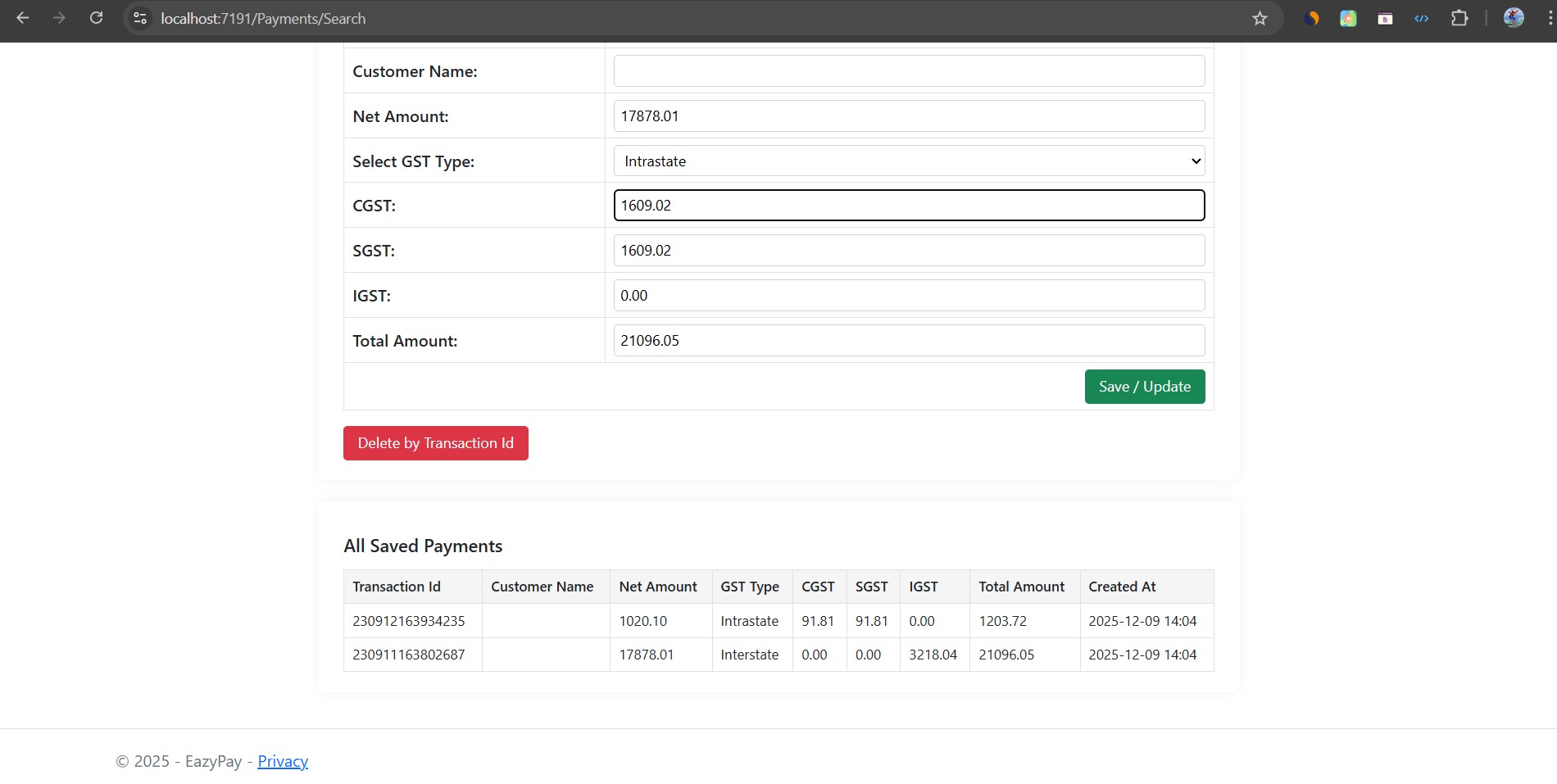Open the Select GST Type dropdown
Screen dimensions: 1557x784
(x=909, y=161)
